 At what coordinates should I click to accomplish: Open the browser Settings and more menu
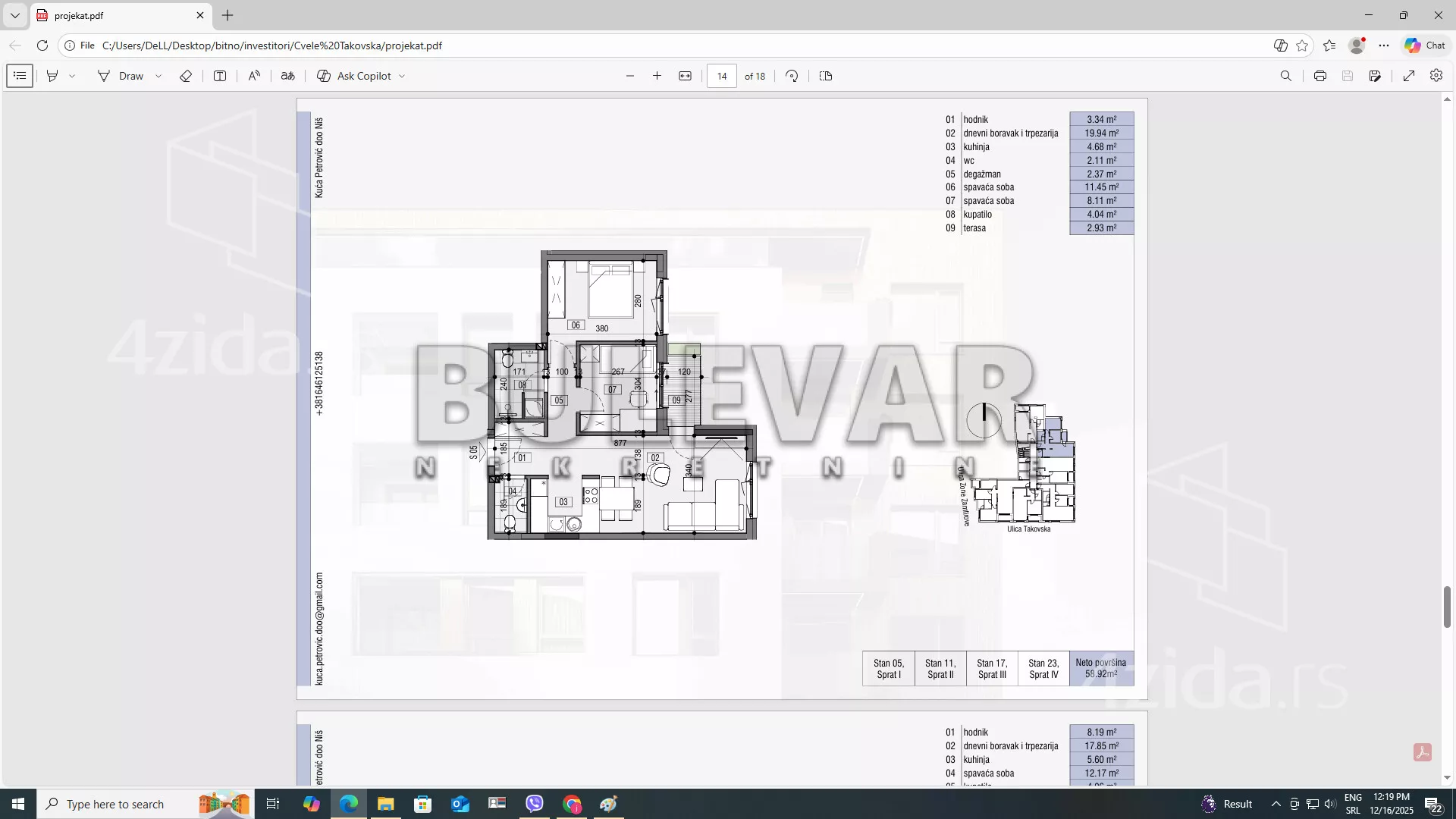point(1384,45)
